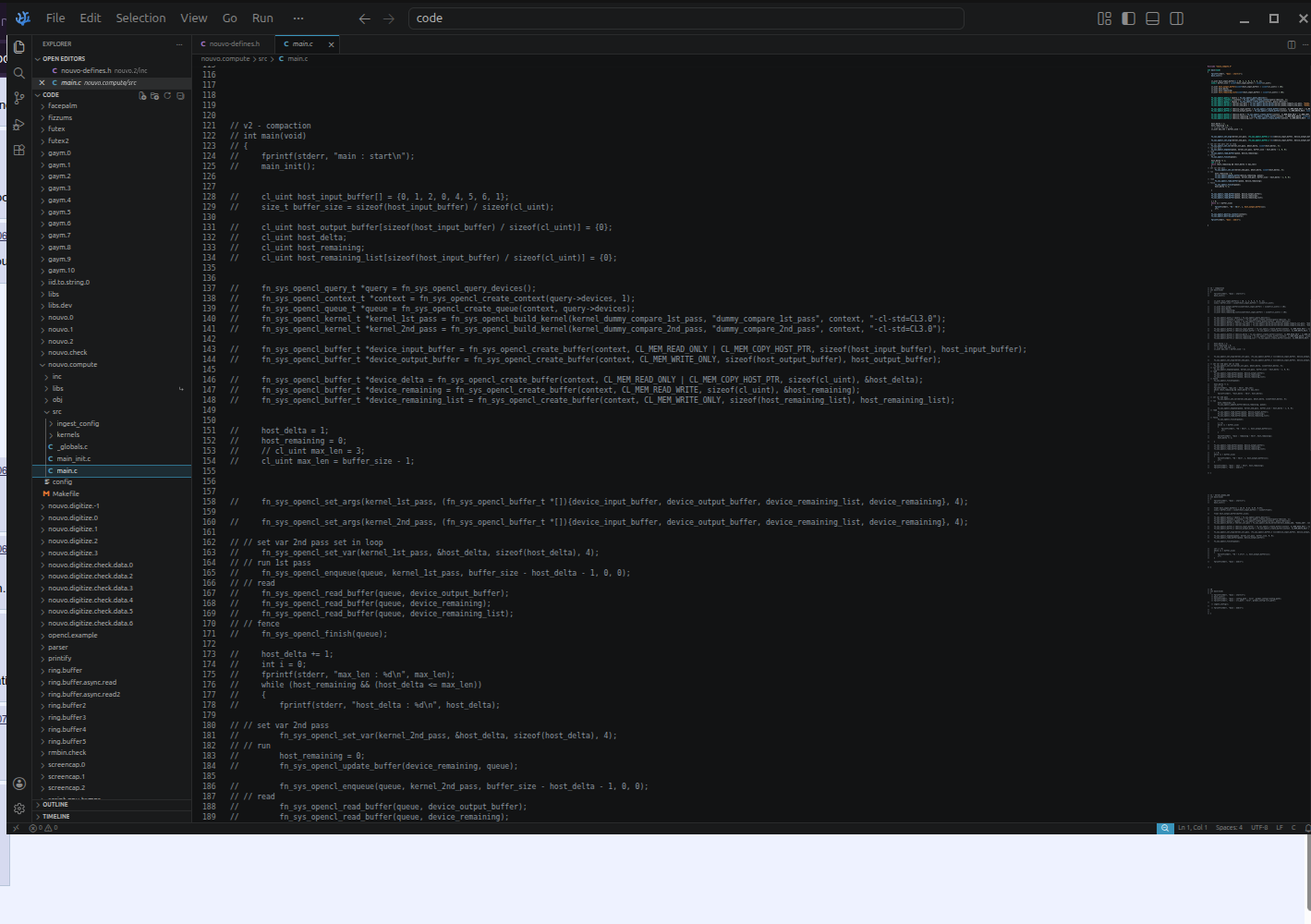Toggle primary sidebar visibility
The width and height of the screenshot is (1311, 924).
(1128, 18)
